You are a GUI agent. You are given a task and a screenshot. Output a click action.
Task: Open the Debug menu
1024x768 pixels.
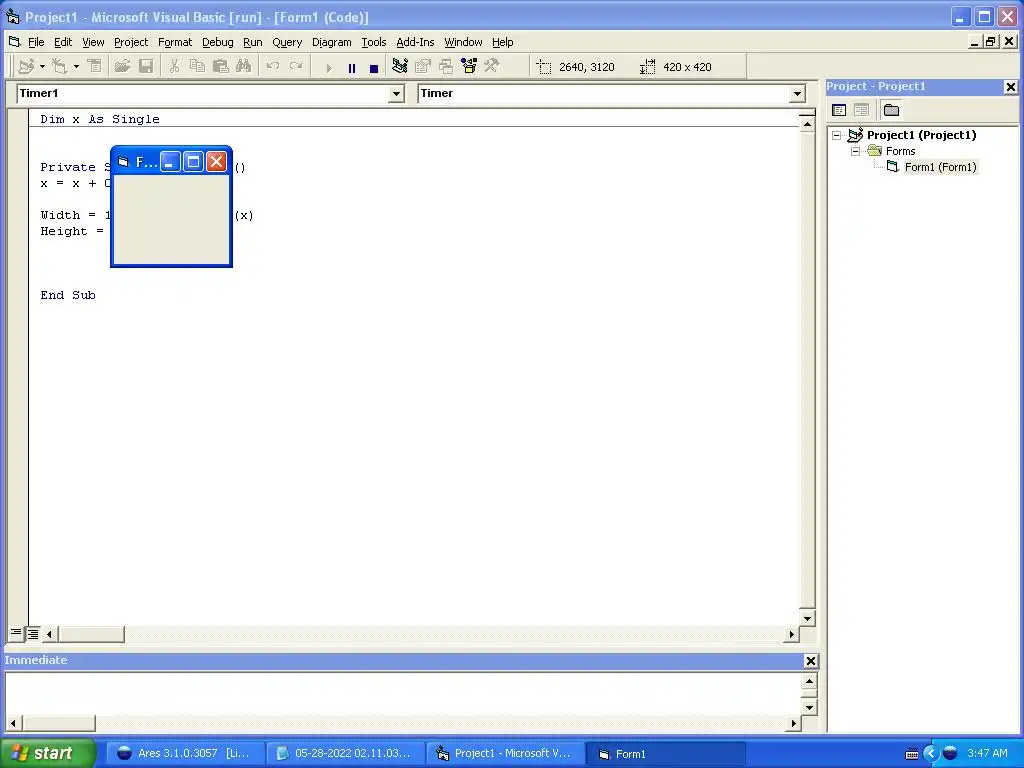tap(217, 42)
